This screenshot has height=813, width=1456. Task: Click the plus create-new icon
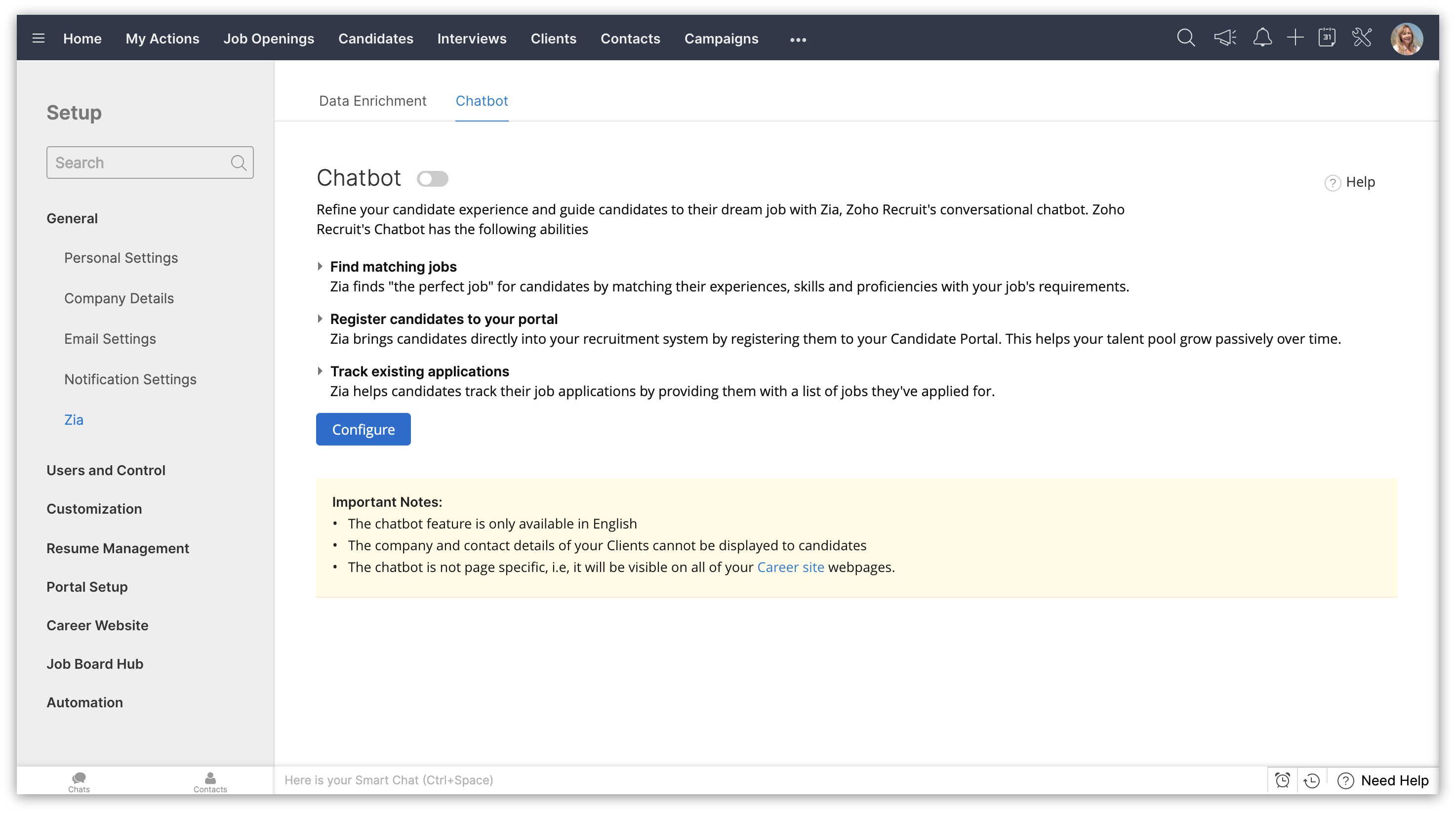point(1295,39)
